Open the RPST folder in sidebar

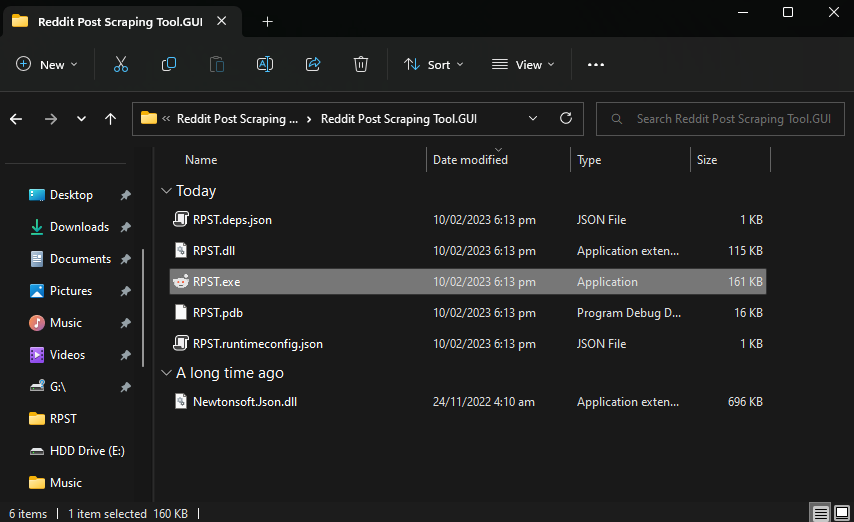[53, 419]
